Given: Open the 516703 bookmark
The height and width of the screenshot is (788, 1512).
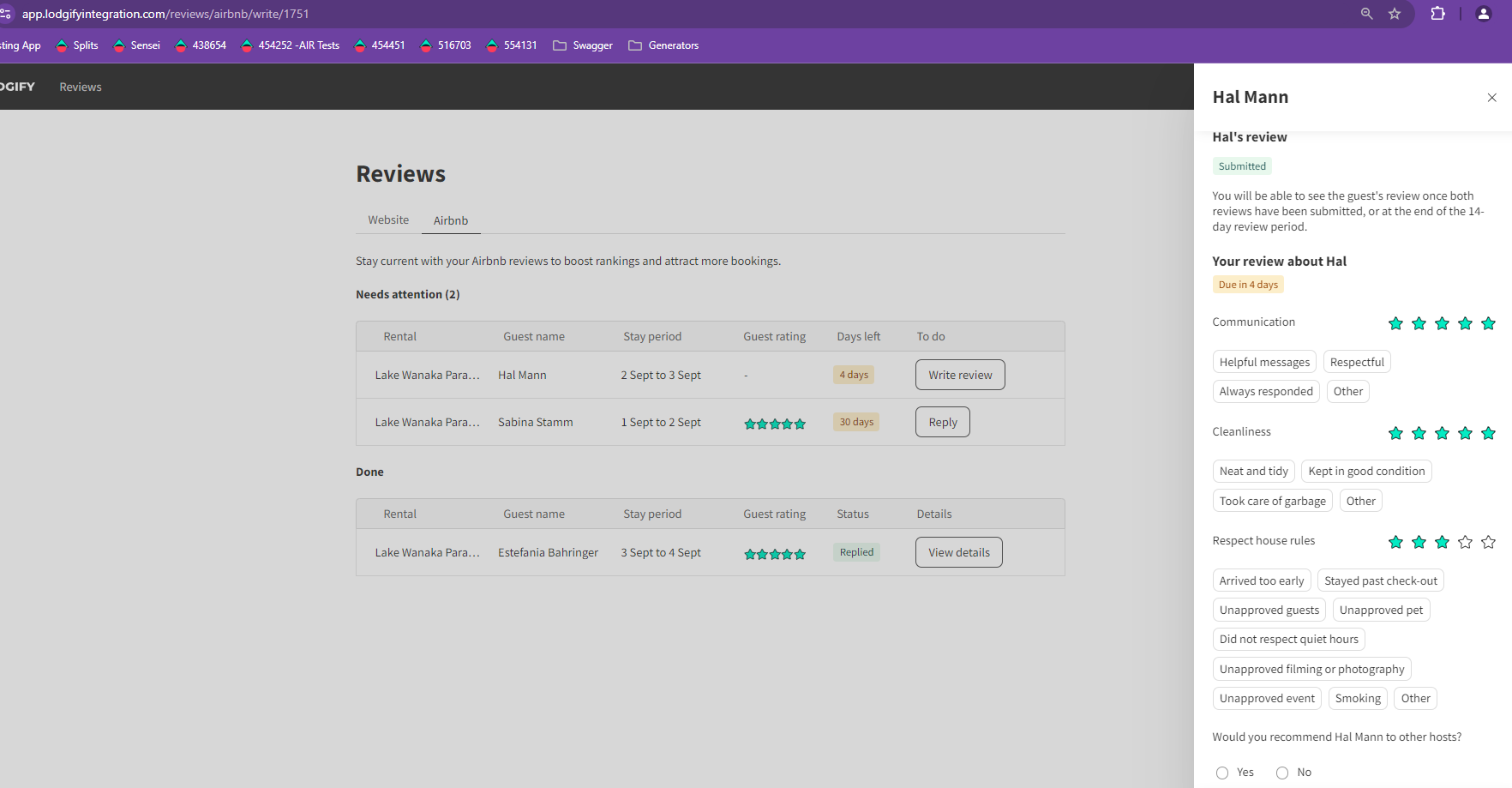Looking at the screenshot, I should coord(446,45).
